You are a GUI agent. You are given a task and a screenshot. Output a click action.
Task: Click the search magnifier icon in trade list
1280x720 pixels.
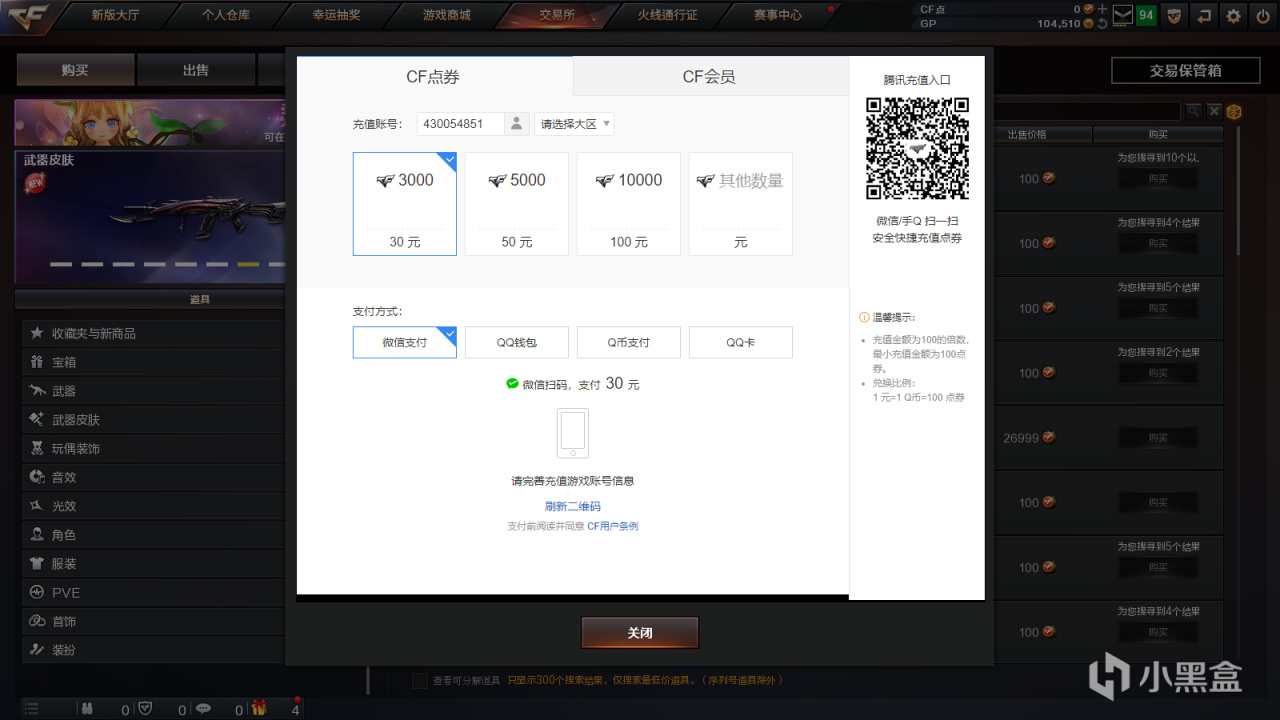point(1193,111)
